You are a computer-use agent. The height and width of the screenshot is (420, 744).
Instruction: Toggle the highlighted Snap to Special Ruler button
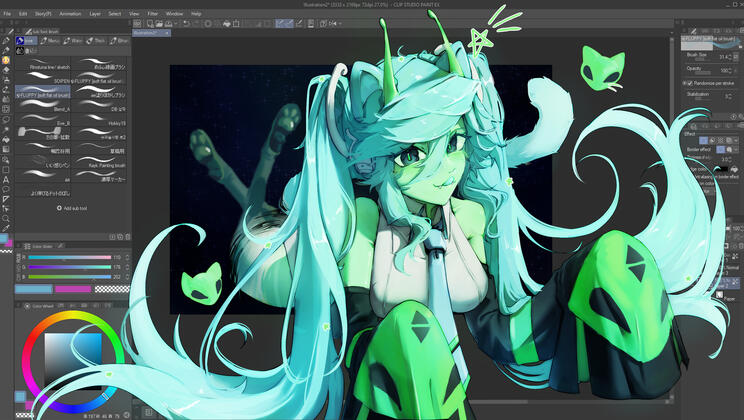click(288, 23)
